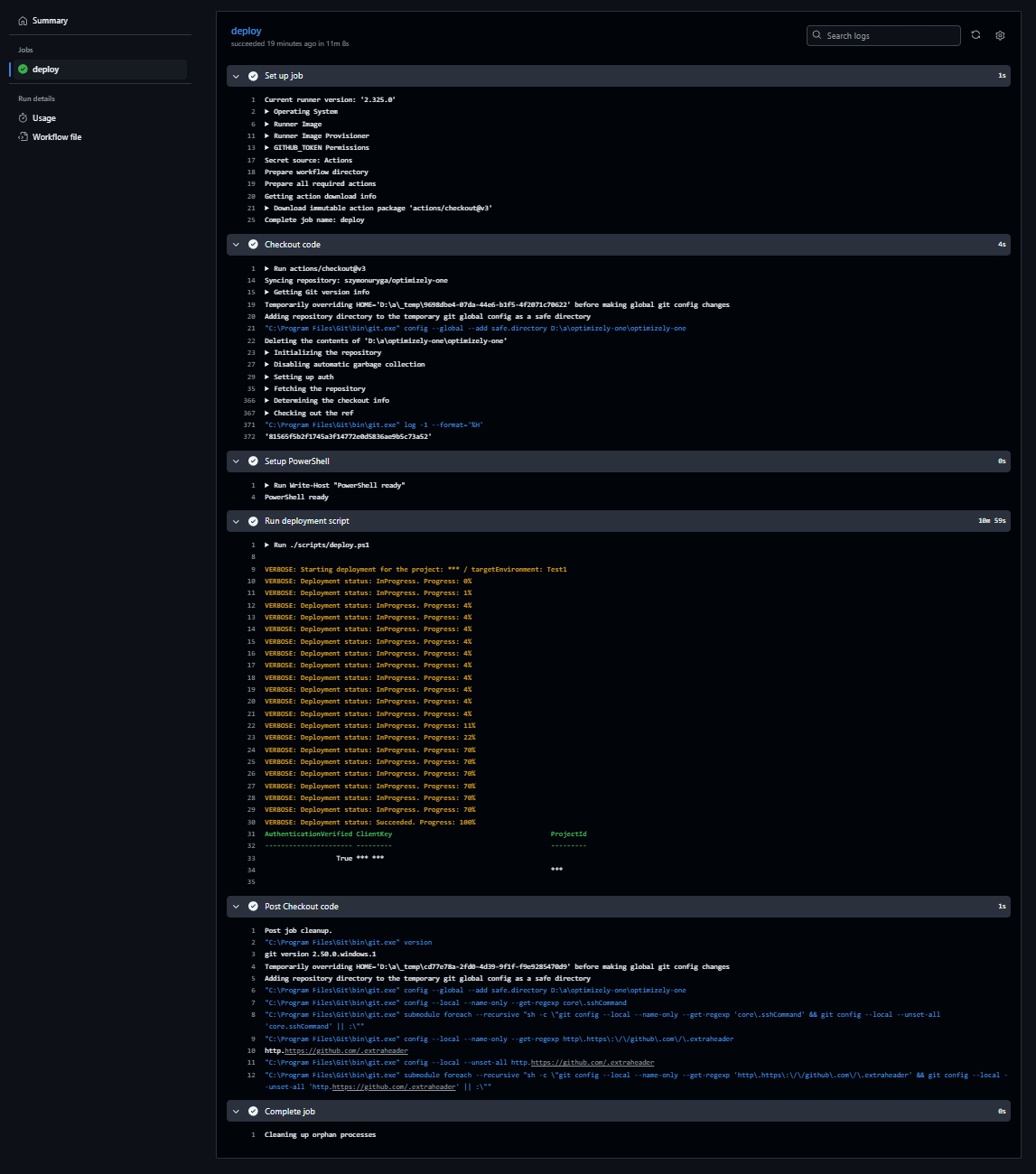Collapse the Set up job step

pyautogui.click(x=236, y=76)
